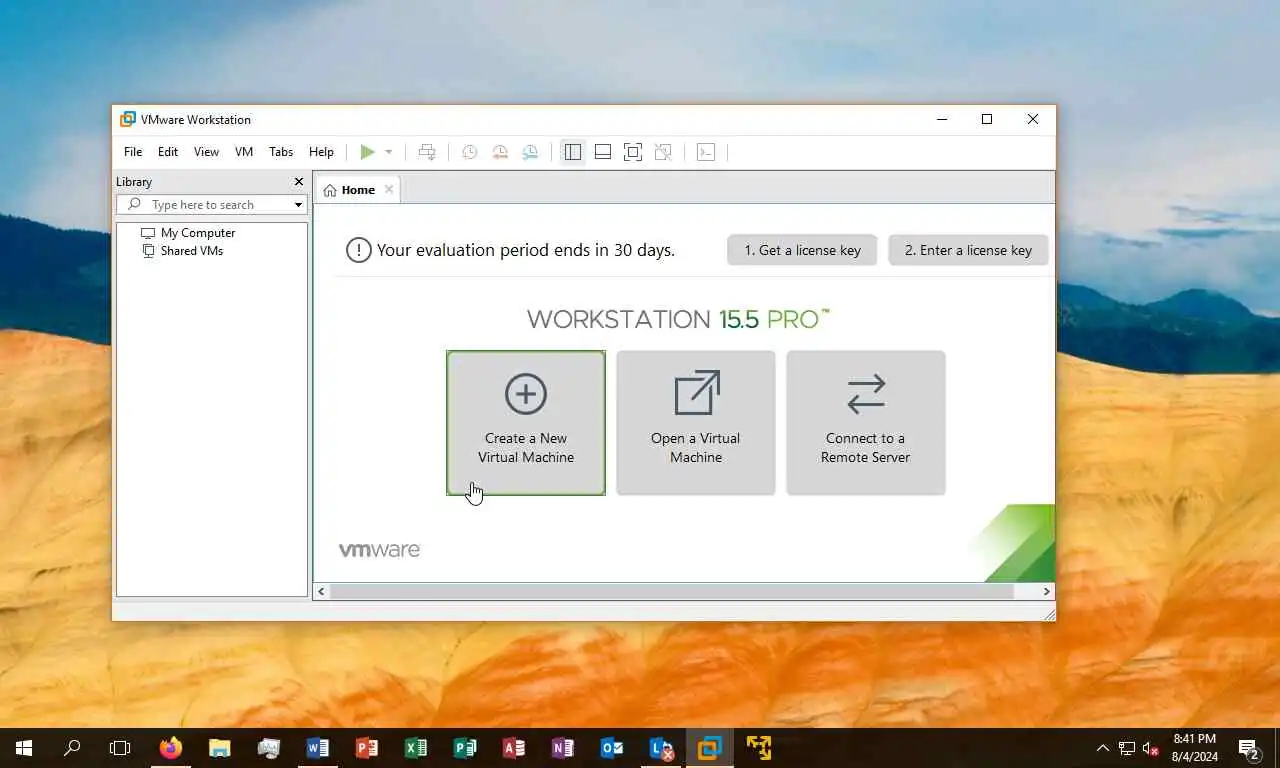This screenshot has height=768, width=1280.
Task: Open Windows taskbar search
Action: [72, 748]
